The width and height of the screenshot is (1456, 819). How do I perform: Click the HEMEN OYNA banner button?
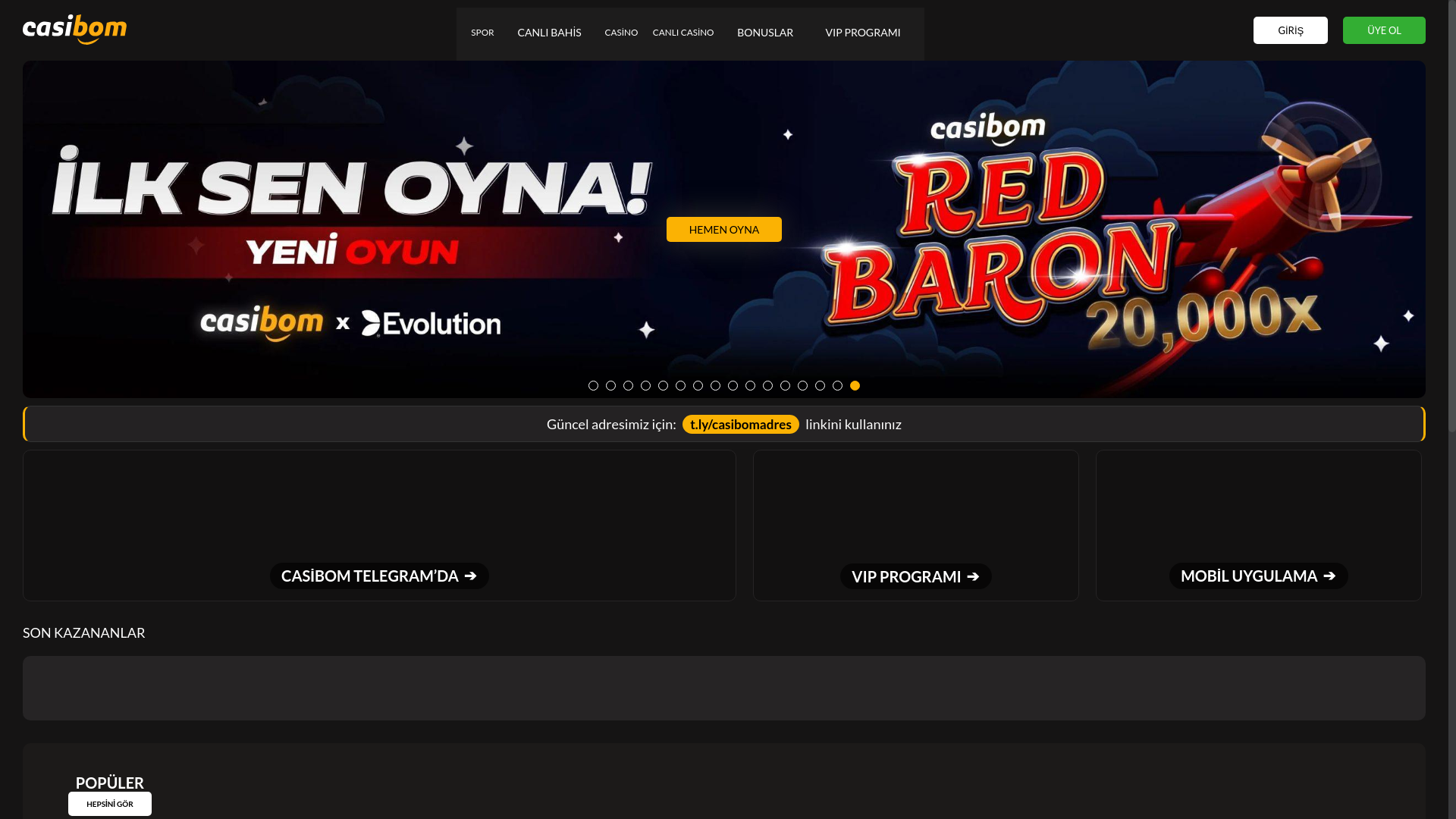[x=724, y=229]
